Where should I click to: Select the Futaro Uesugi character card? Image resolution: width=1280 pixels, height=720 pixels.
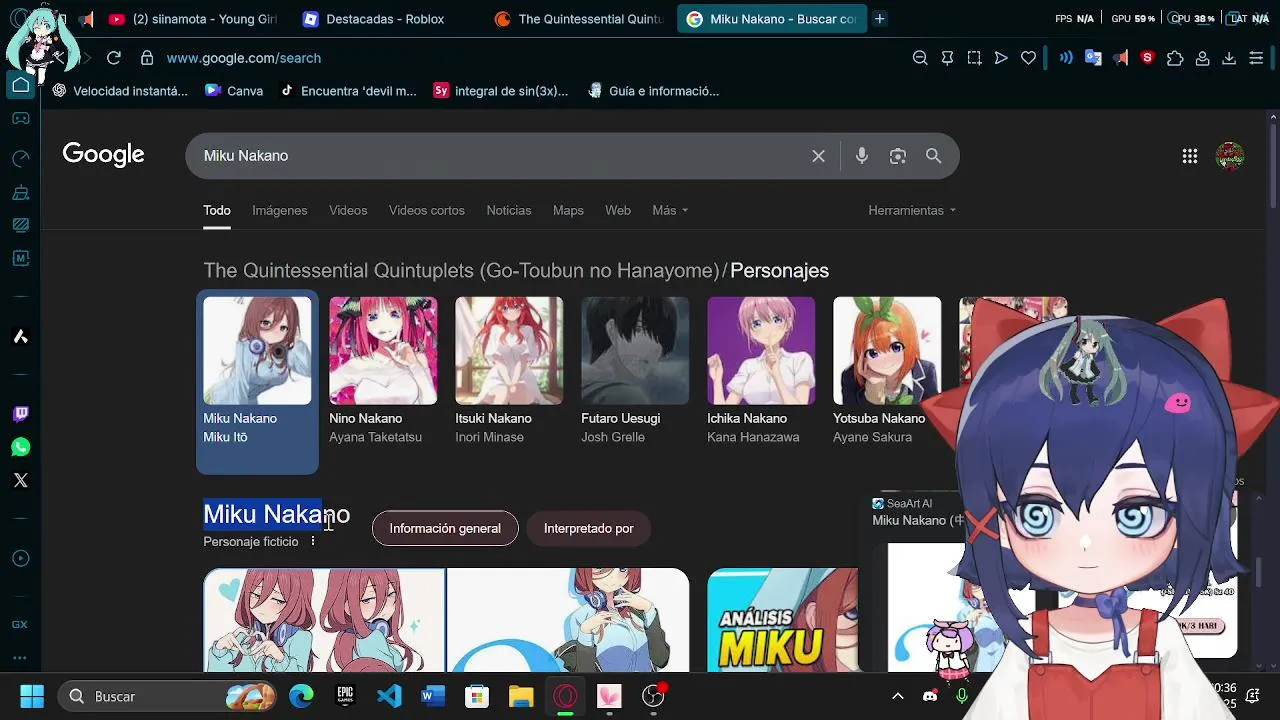coord(635,372)
